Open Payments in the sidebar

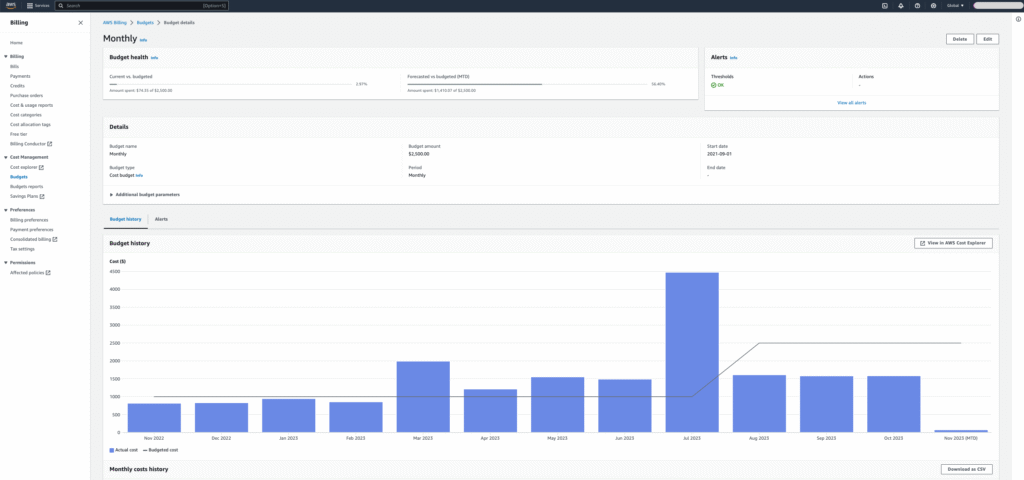pyautogui.click(x=20, y=76)
